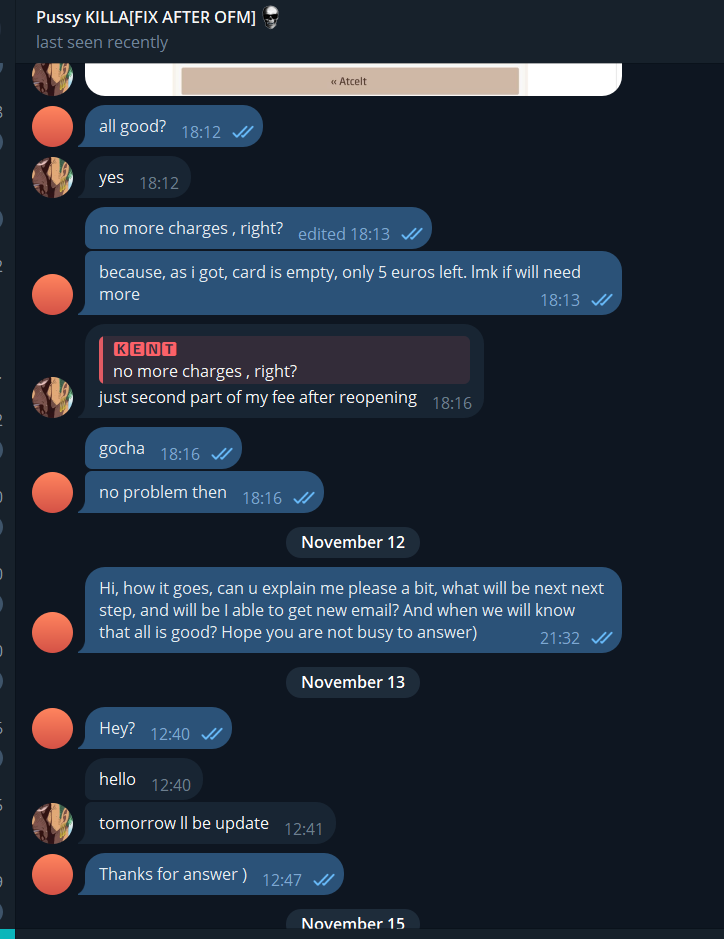Jump to the November 12 date marker

pyautogui.click(x=353, y=542)
